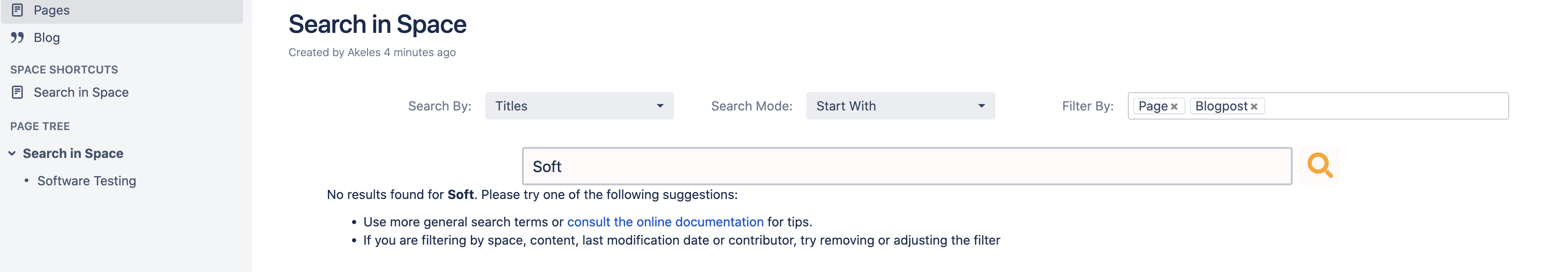
Task: Click the Pages icon in sidebar
Action: tap(18, 10)
